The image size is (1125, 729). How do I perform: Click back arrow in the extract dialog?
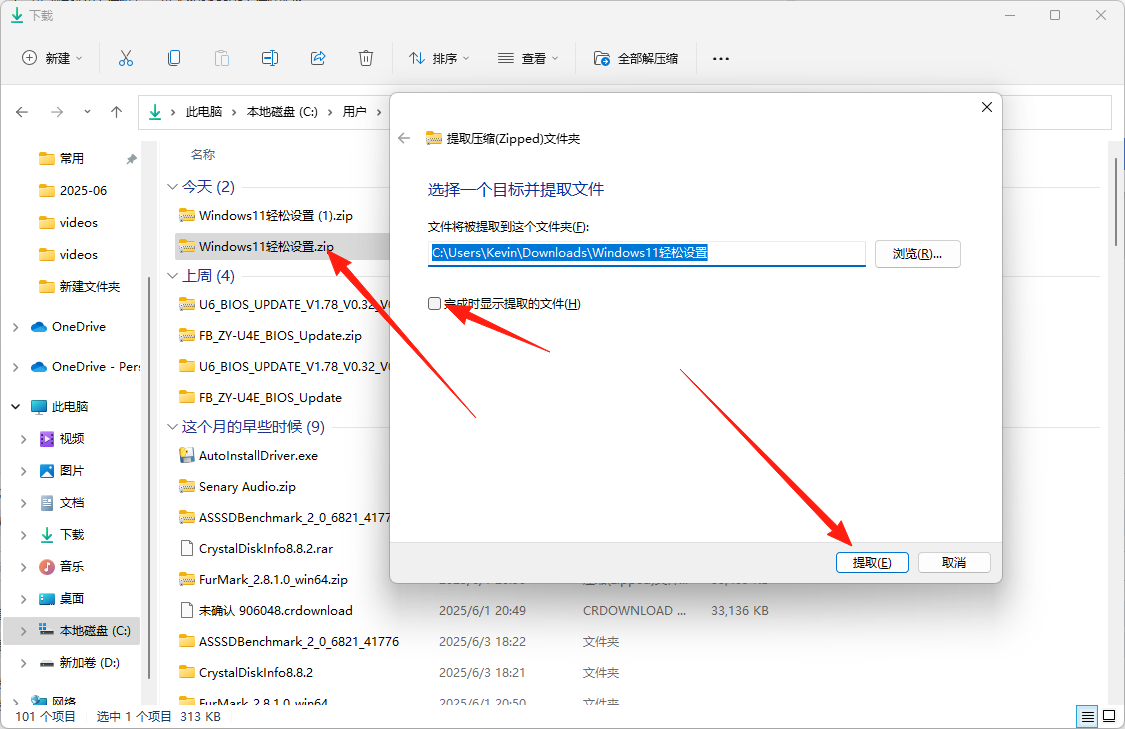click(x=404, y=139)
